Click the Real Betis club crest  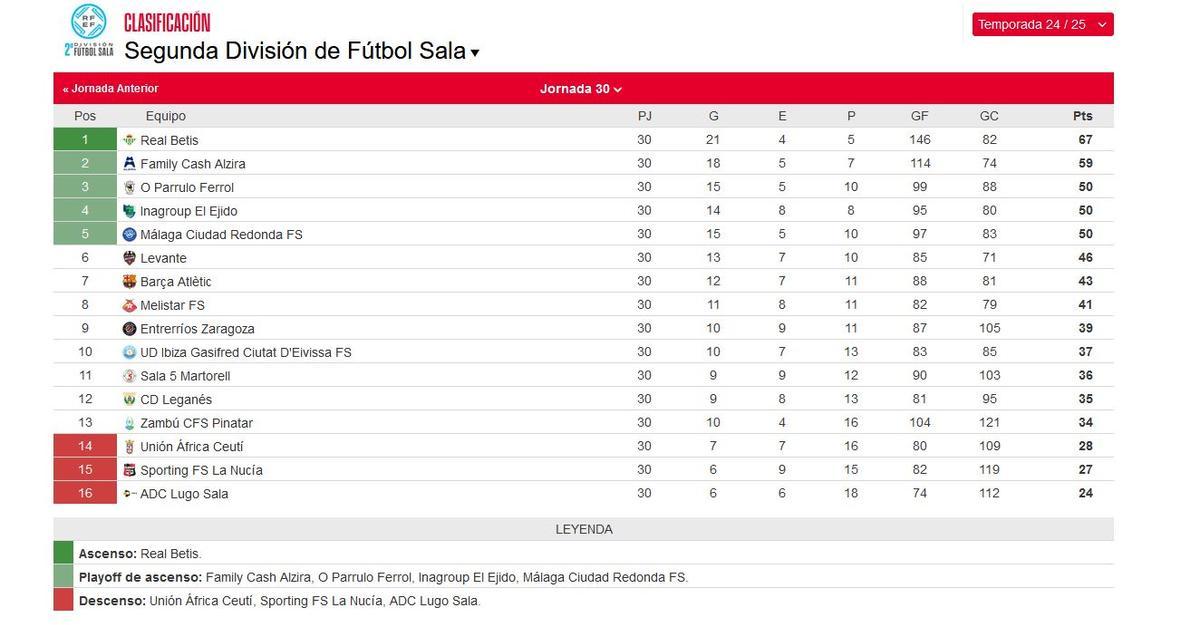click(127, 139)
